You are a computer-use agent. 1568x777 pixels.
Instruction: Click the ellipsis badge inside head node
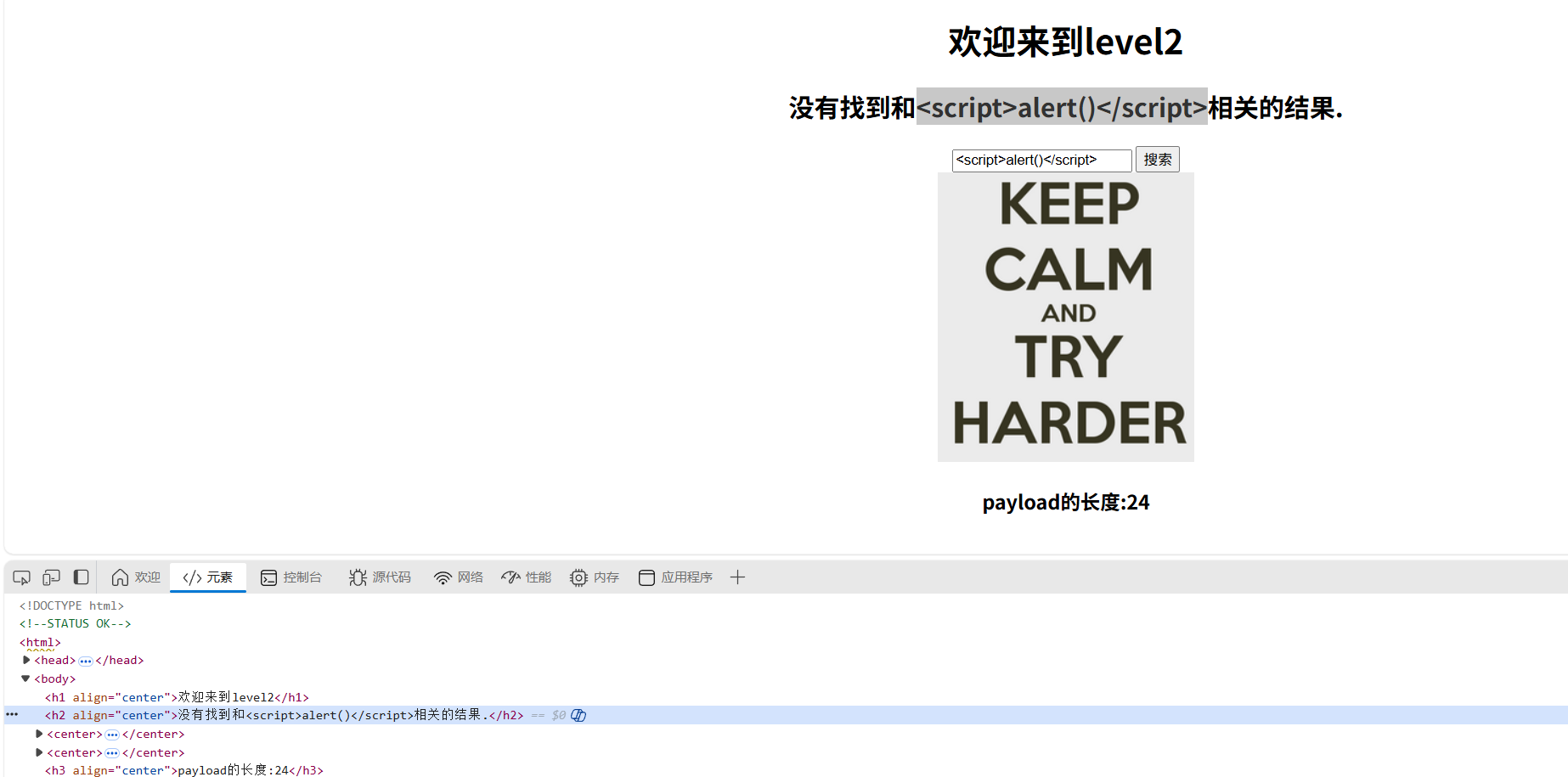tap(86, 661)
